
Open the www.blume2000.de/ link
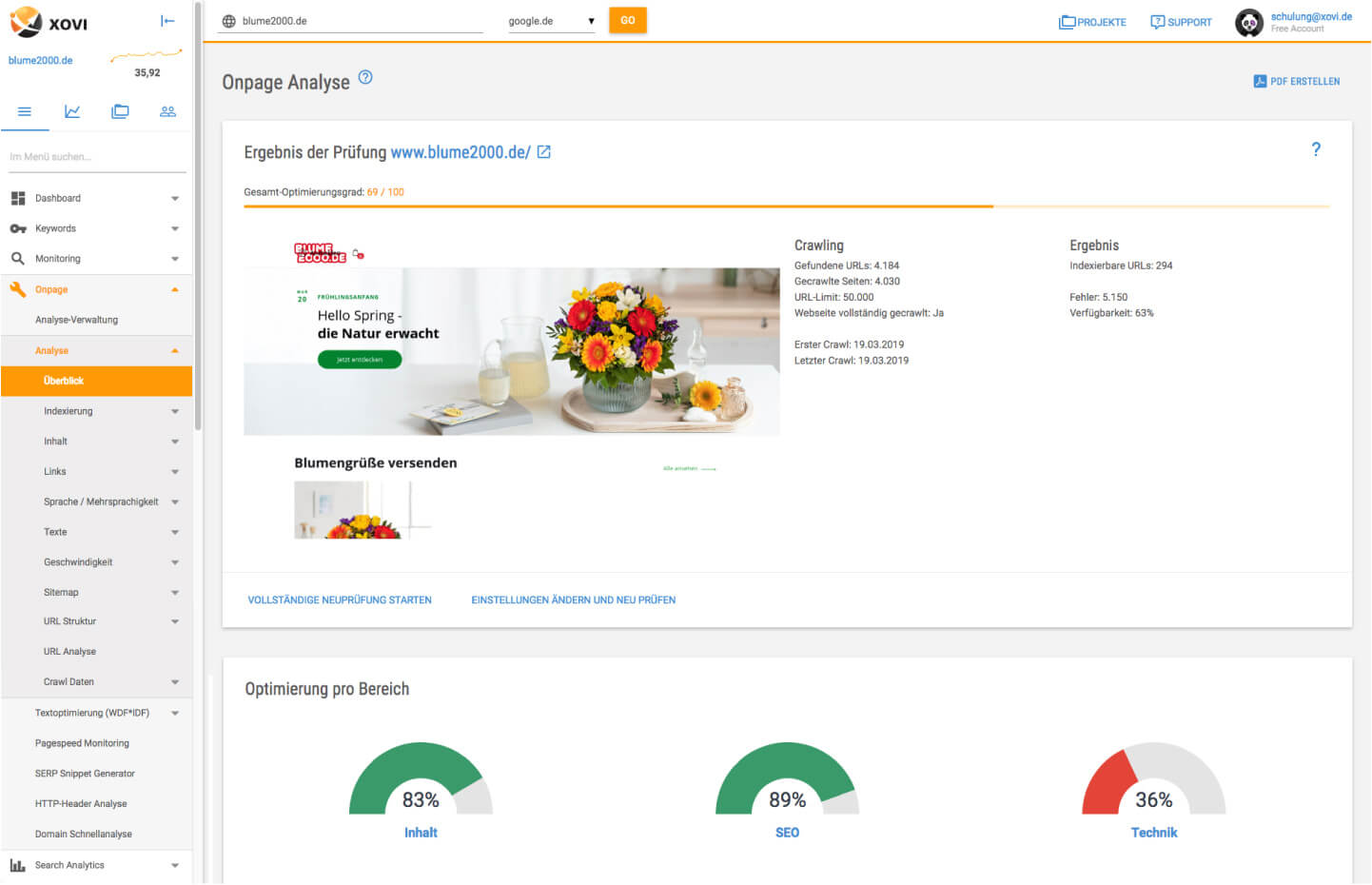click(x=461, y=152)
